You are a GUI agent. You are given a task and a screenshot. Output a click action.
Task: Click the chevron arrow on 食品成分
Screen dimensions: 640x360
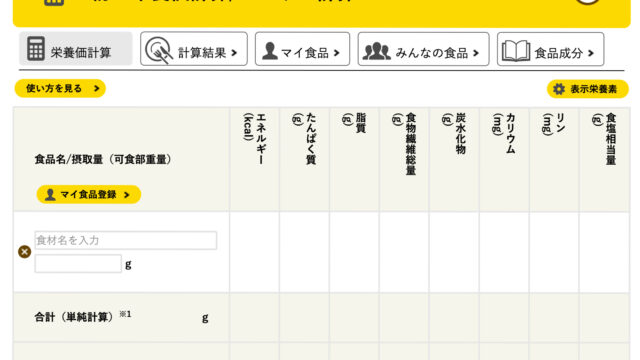591,53
